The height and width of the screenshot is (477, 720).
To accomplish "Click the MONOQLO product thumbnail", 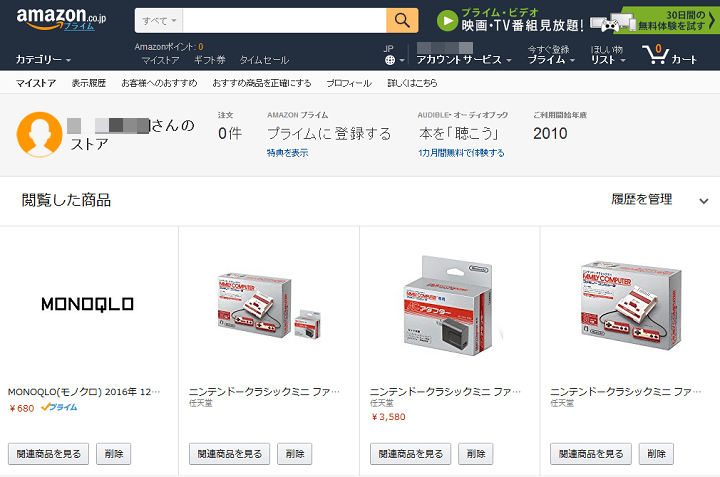I will pos(87,304).
